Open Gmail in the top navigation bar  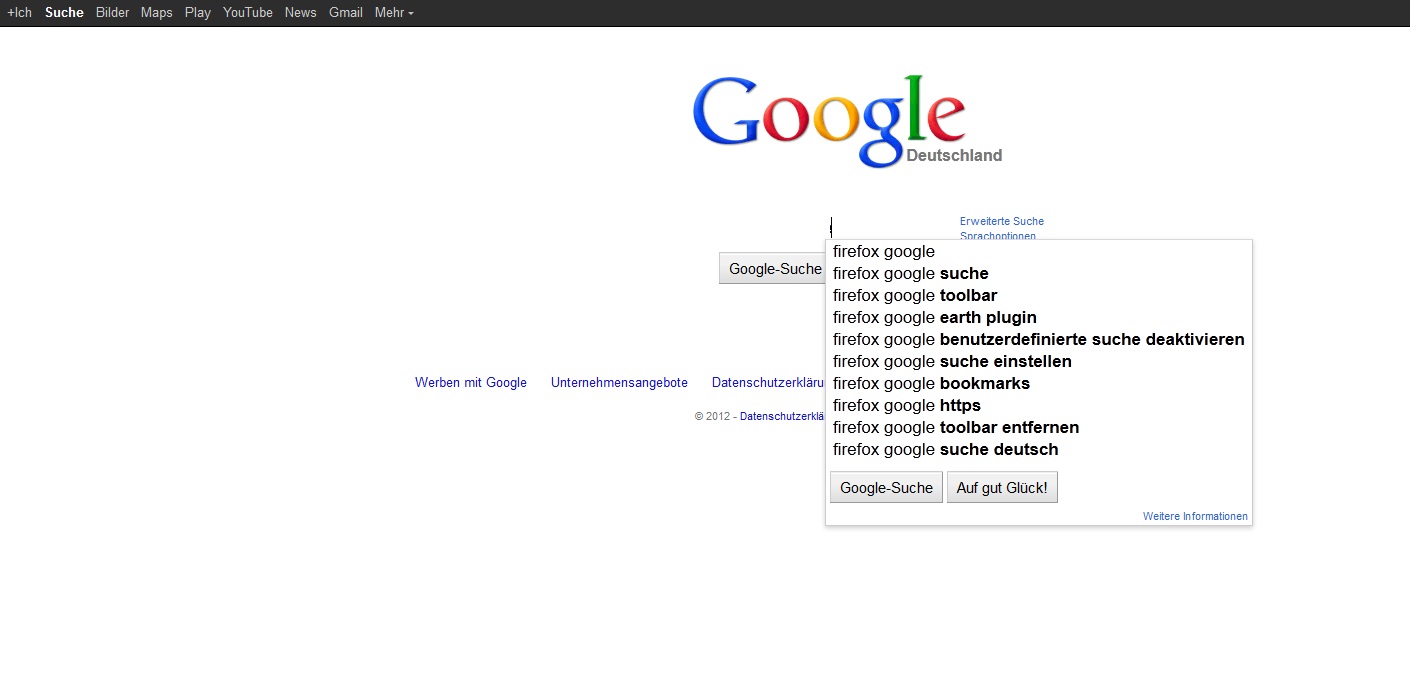346,13
